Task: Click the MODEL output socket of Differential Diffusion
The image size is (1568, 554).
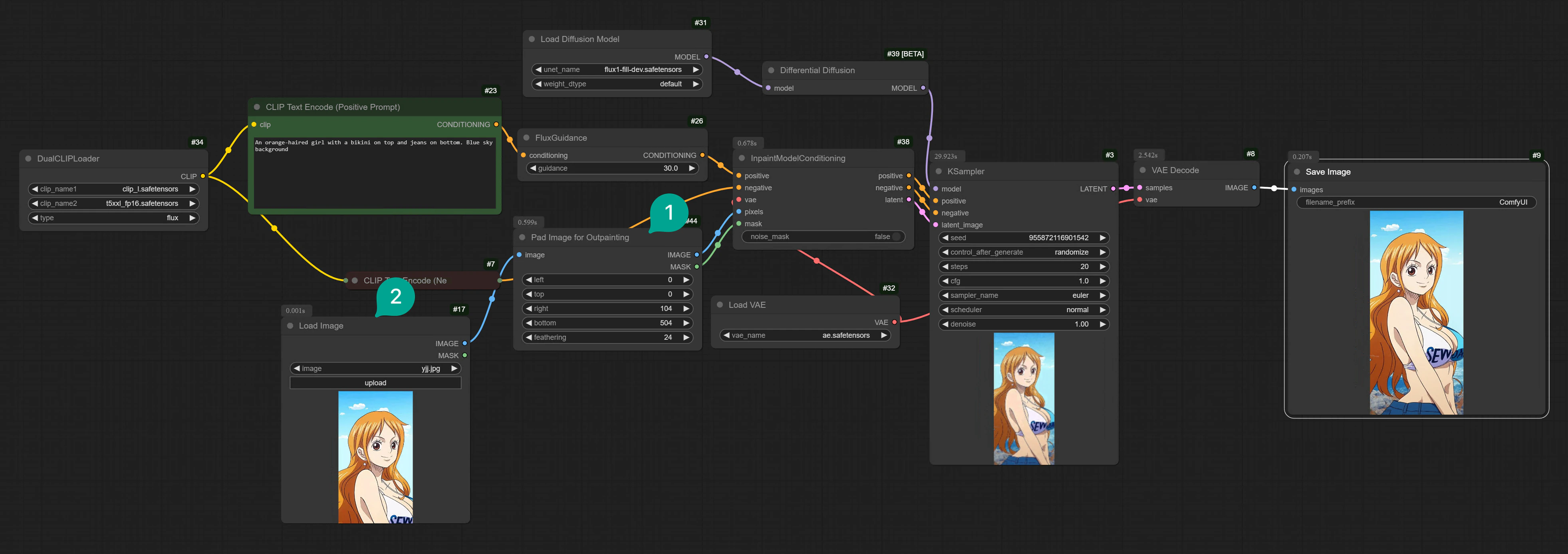Action: point(923,88)
